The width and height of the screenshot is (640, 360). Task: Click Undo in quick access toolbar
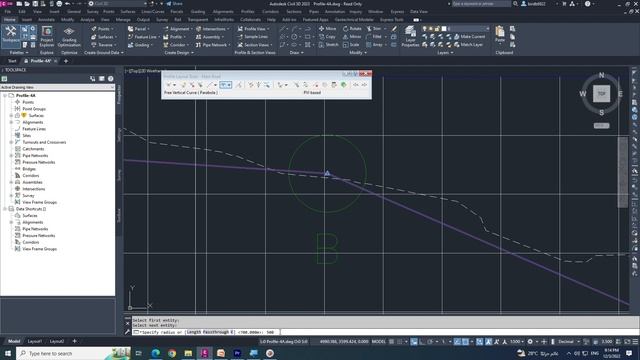click(68, 4)
